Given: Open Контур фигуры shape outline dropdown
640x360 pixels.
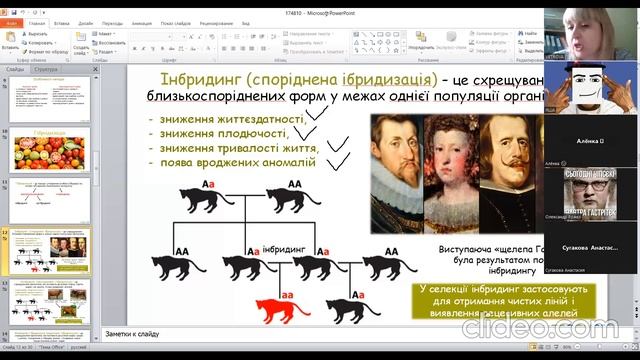Looking at the screenshot, I should [x=488, y=42].
